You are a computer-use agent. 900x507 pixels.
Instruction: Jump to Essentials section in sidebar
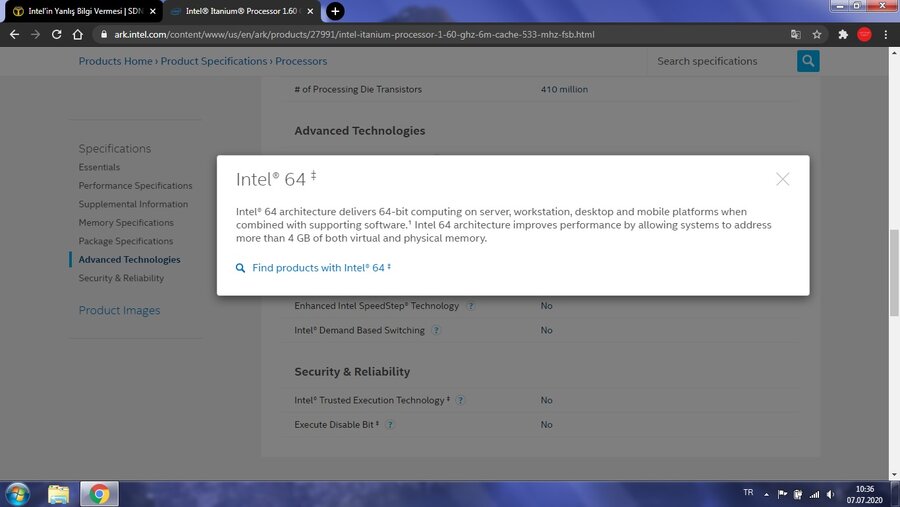click(99, 167)
